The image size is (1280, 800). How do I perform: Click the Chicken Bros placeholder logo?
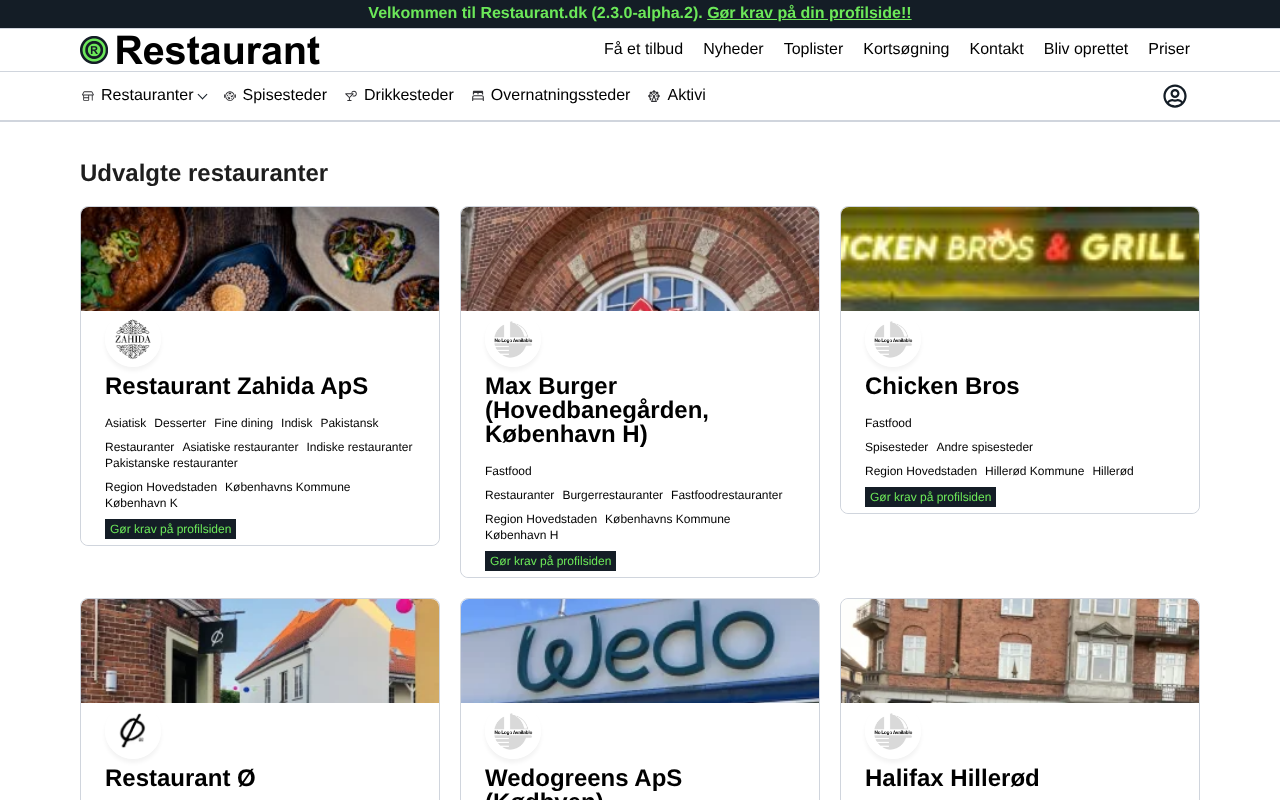point(893,339)
